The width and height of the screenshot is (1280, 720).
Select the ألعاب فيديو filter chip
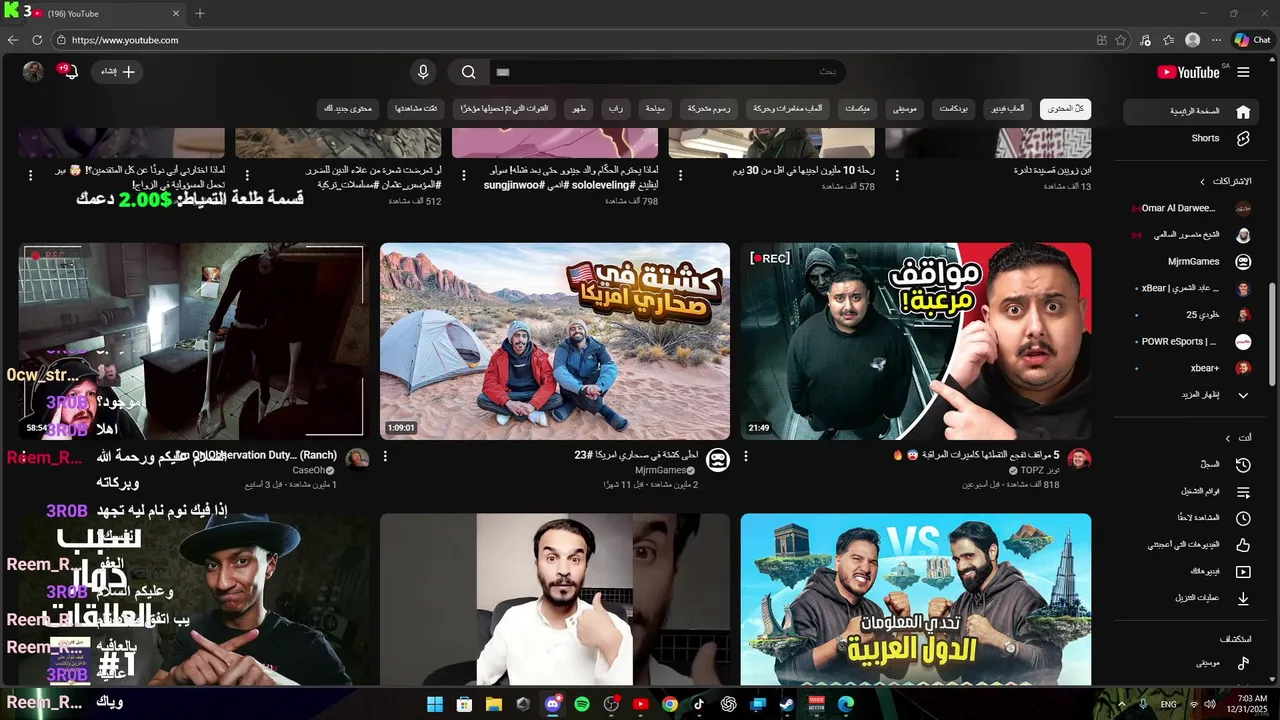pyautogui.click(x=1008, y=108)
